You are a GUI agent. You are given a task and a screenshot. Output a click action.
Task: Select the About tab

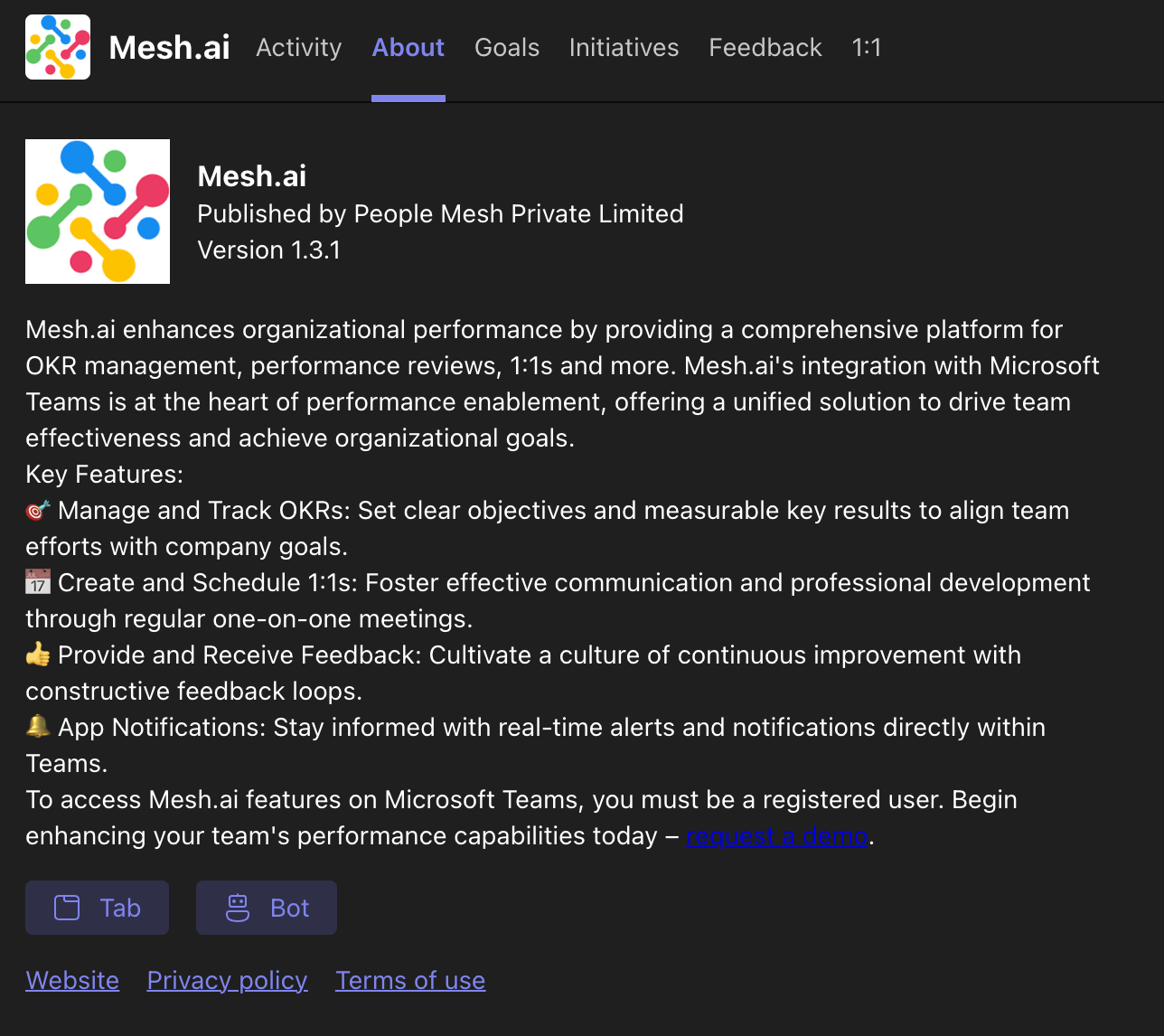click(x=408, y=47)
